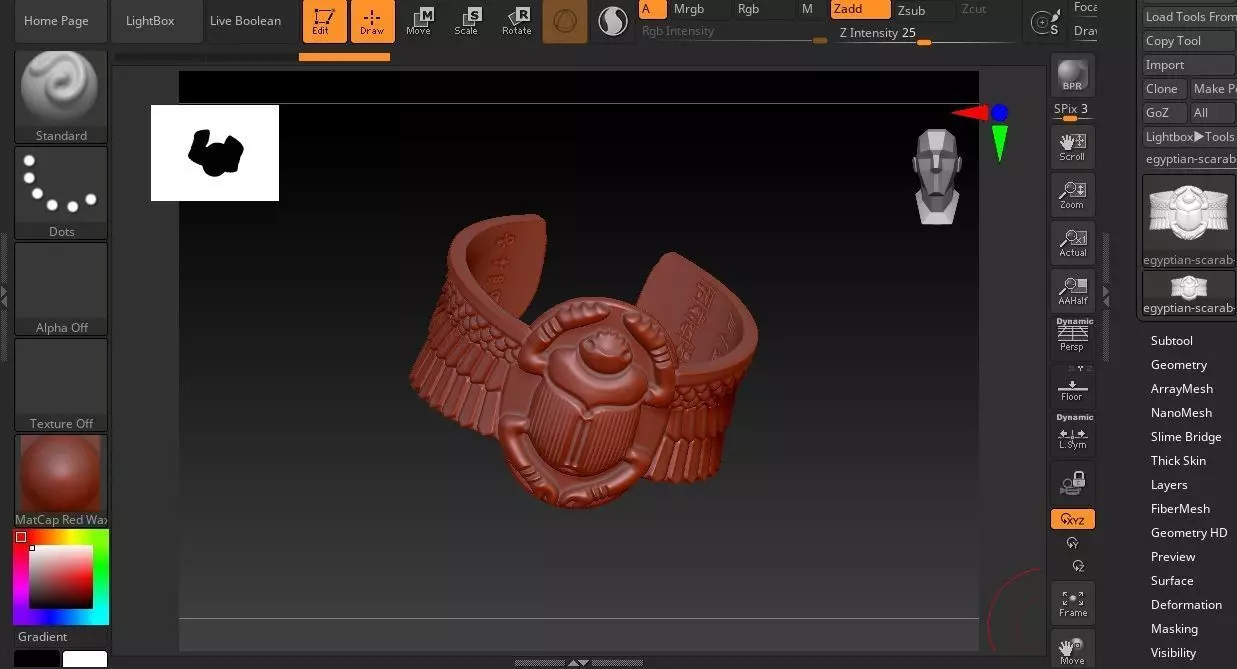Click the Import button
Image resolution: width=1237 pixels, height=669 pixels.
1188,65
